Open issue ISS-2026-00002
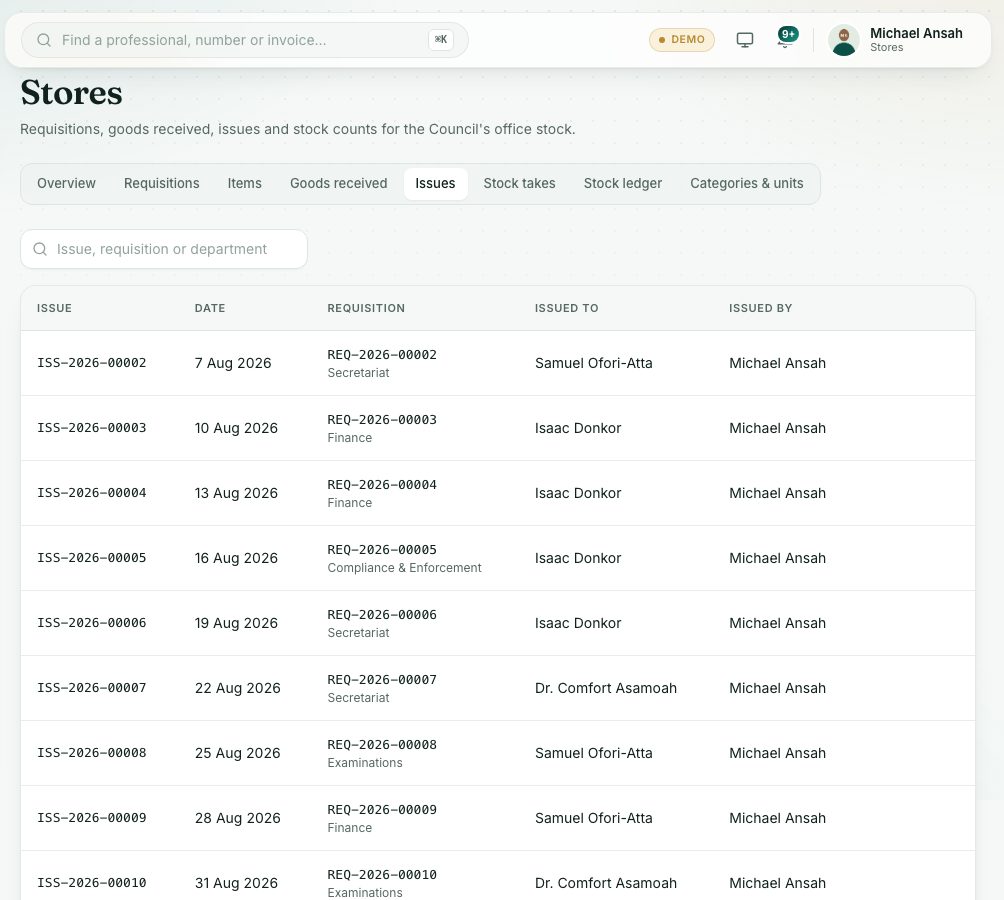This screenshot has height=900, width=1004. point(92,363)
